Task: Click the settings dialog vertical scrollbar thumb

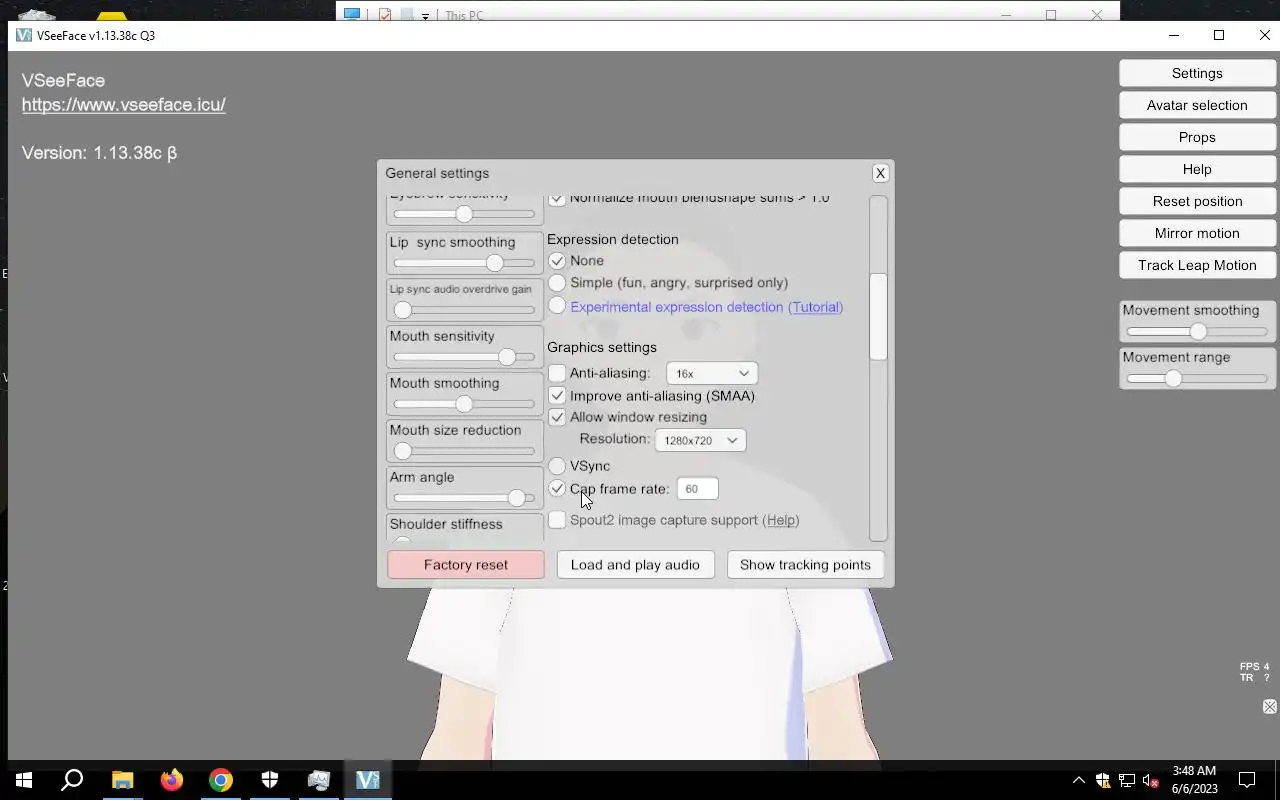Action: [878, 316]
